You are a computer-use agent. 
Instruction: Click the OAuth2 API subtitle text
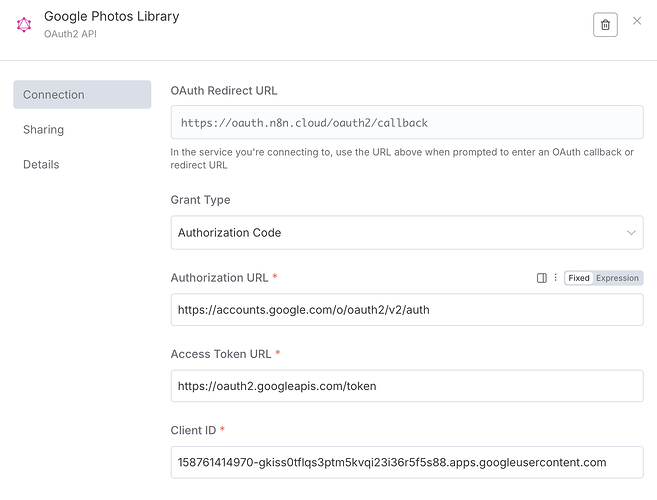point(70,34)
